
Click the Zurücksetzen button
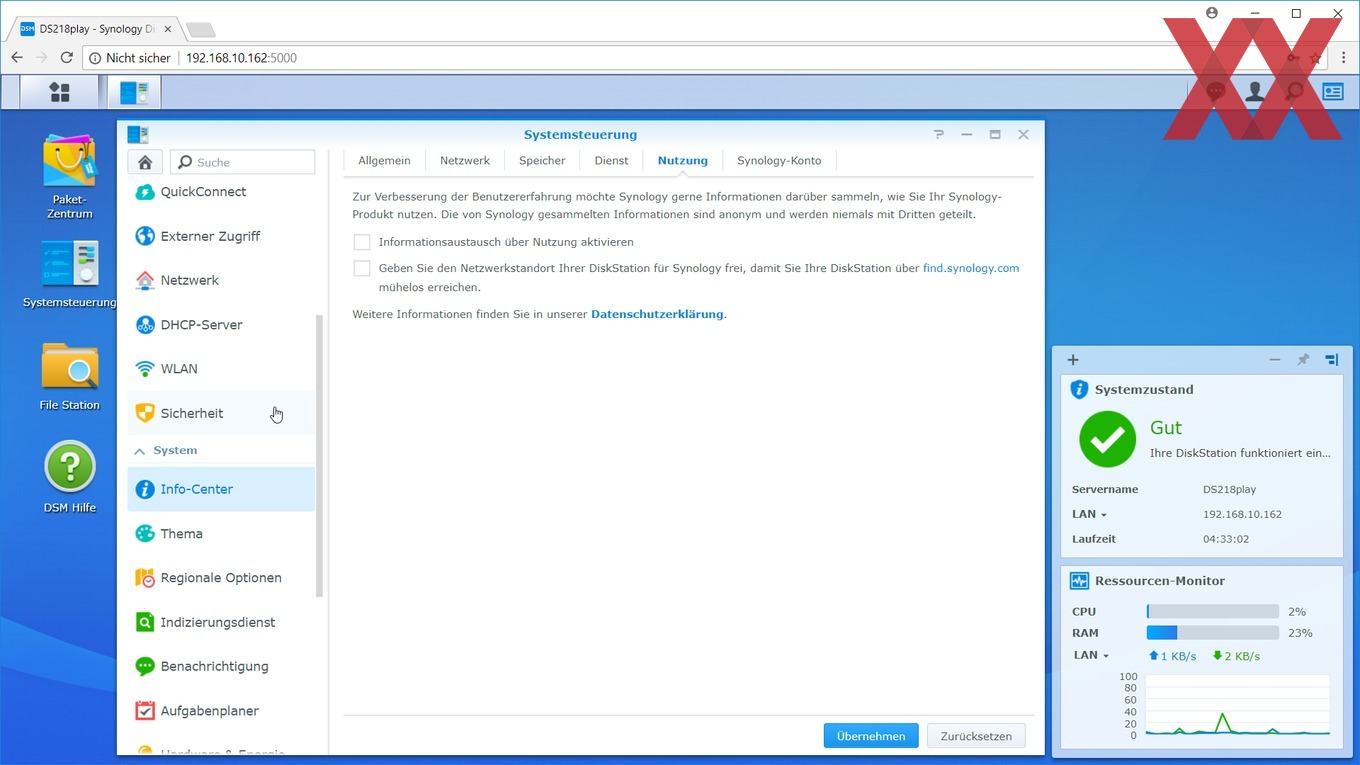(976, 736)
